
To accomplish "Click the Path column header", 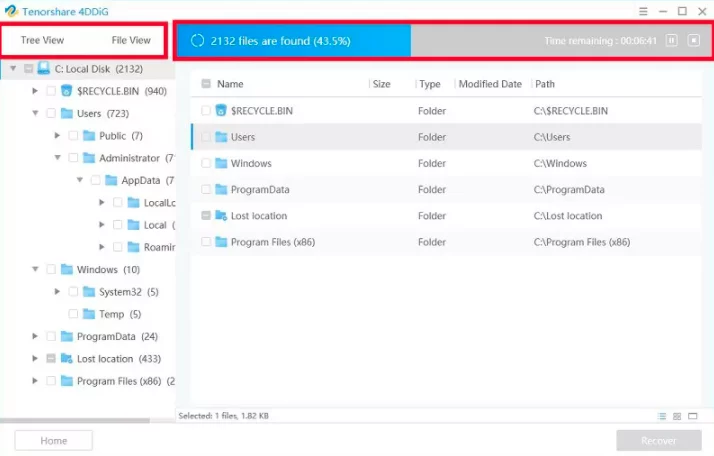I will [x=545, y=84].
